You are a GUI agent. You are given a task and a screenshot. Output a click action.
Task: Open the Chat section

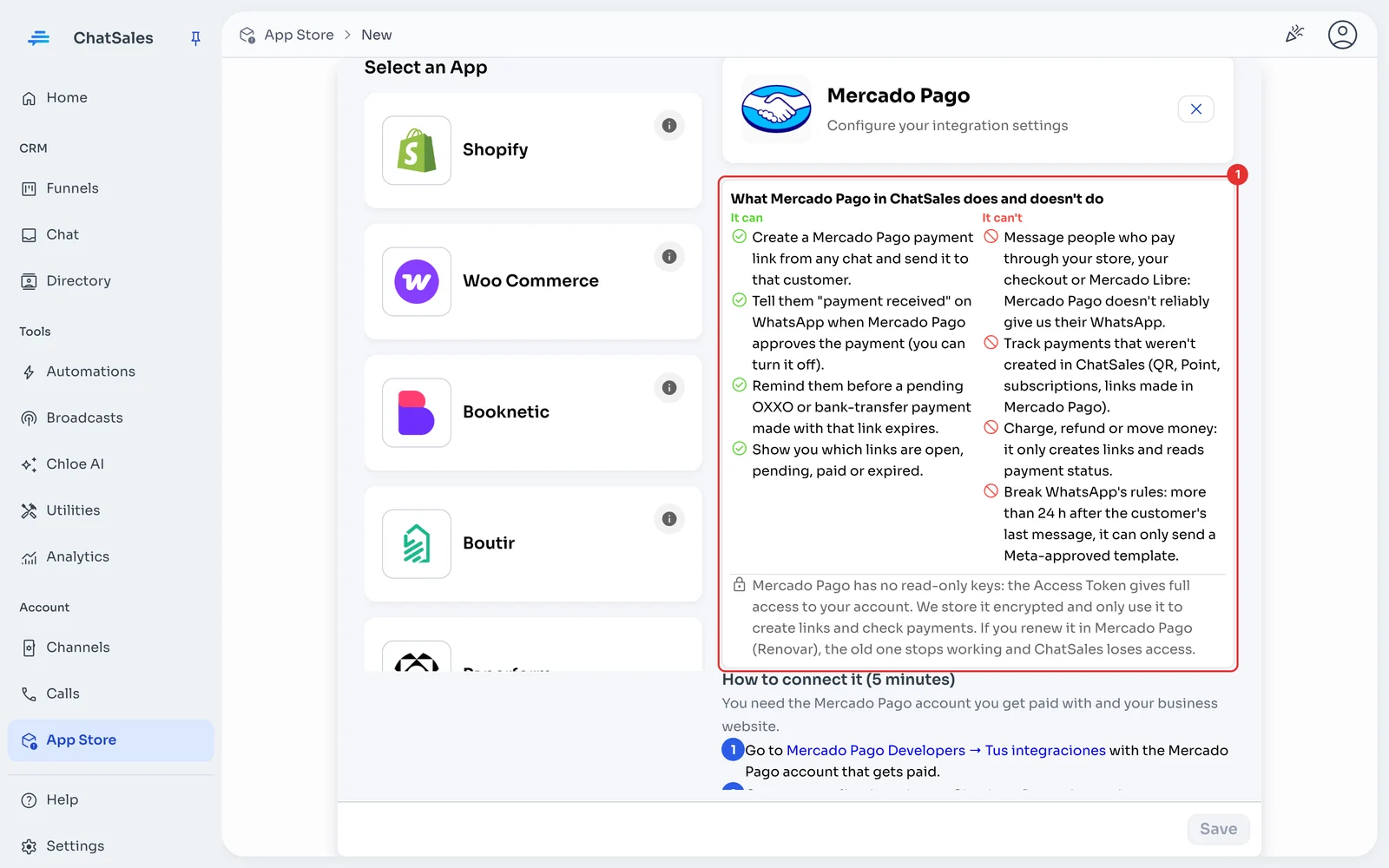click(110, 234)
